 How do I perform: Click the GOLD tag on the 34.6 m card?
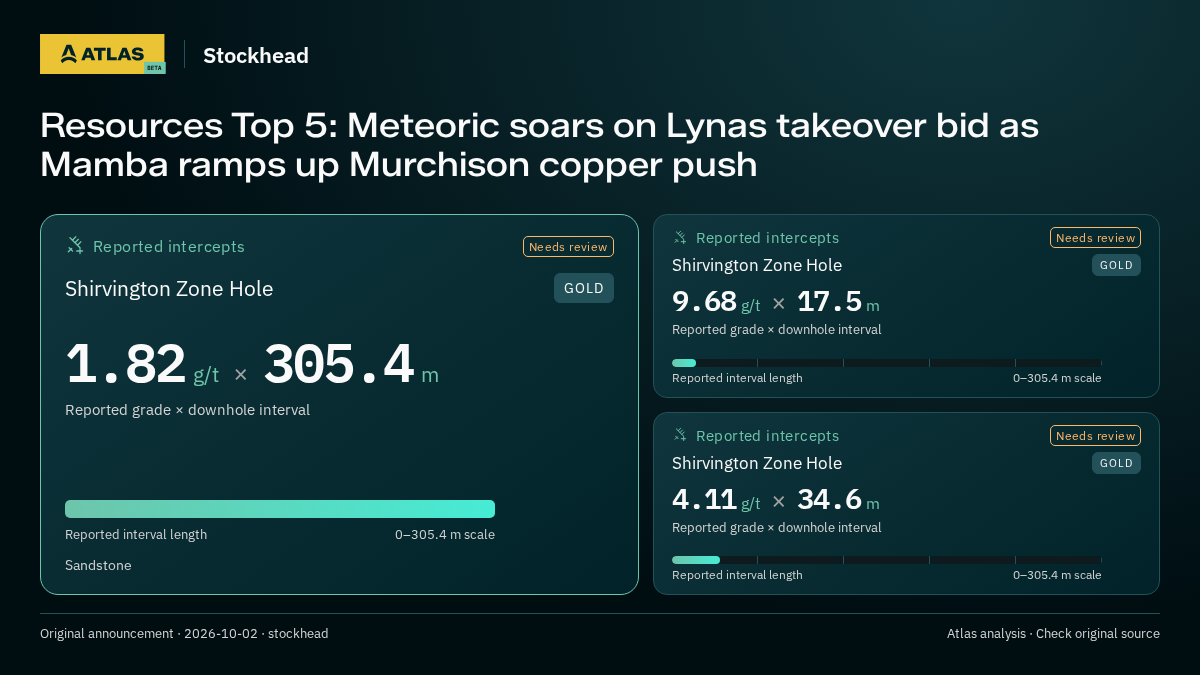[x=1116, y=463]
